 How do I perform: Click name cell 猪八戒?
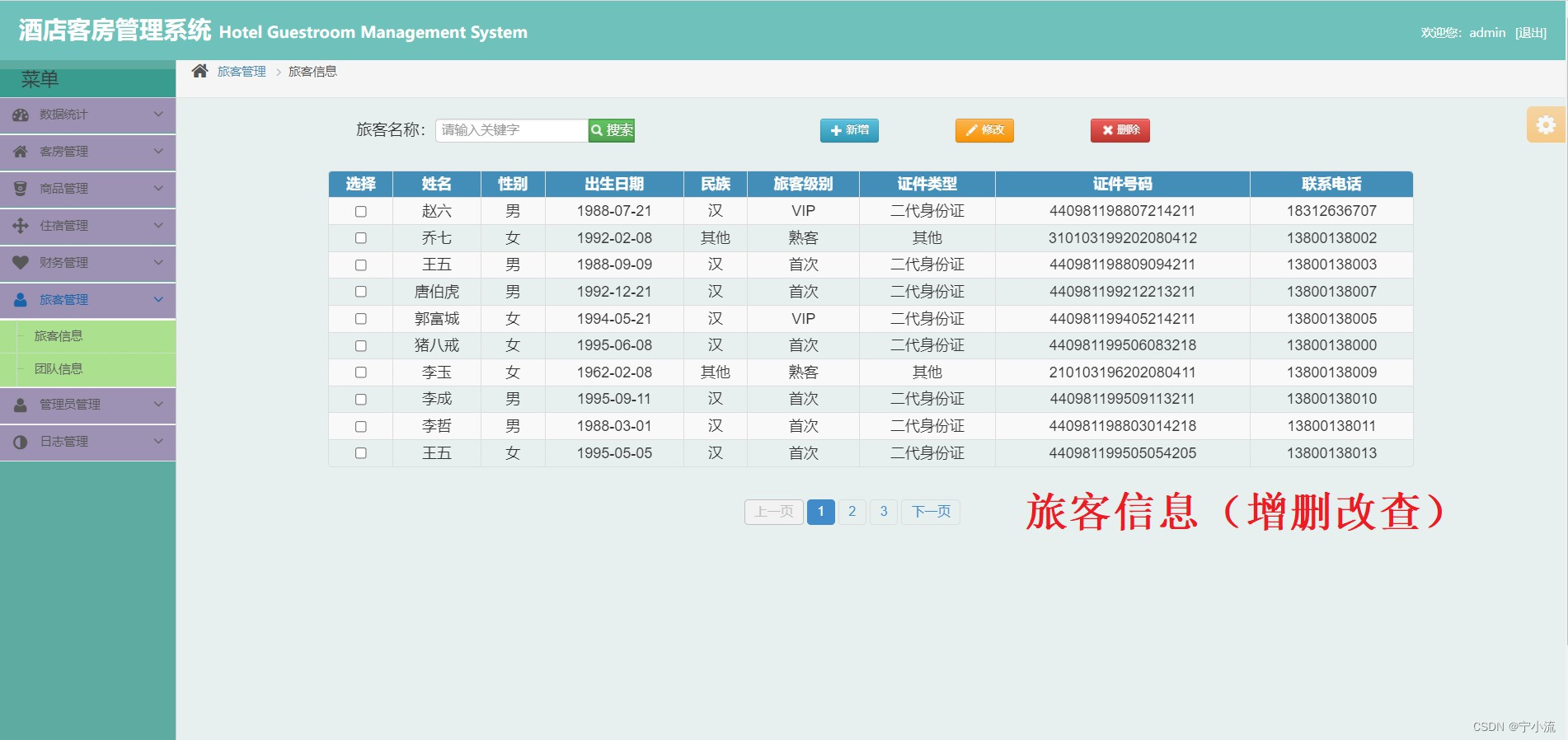tap(437, 345)
